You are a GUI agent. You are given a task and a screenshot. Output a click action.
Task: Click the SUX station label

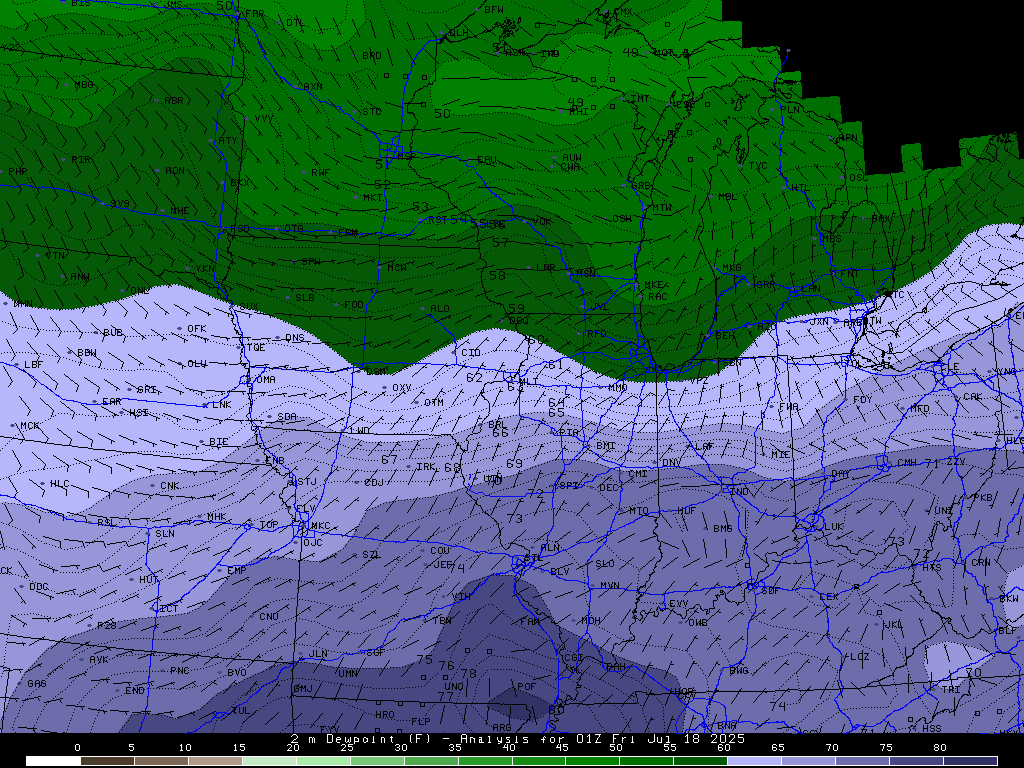248,307
